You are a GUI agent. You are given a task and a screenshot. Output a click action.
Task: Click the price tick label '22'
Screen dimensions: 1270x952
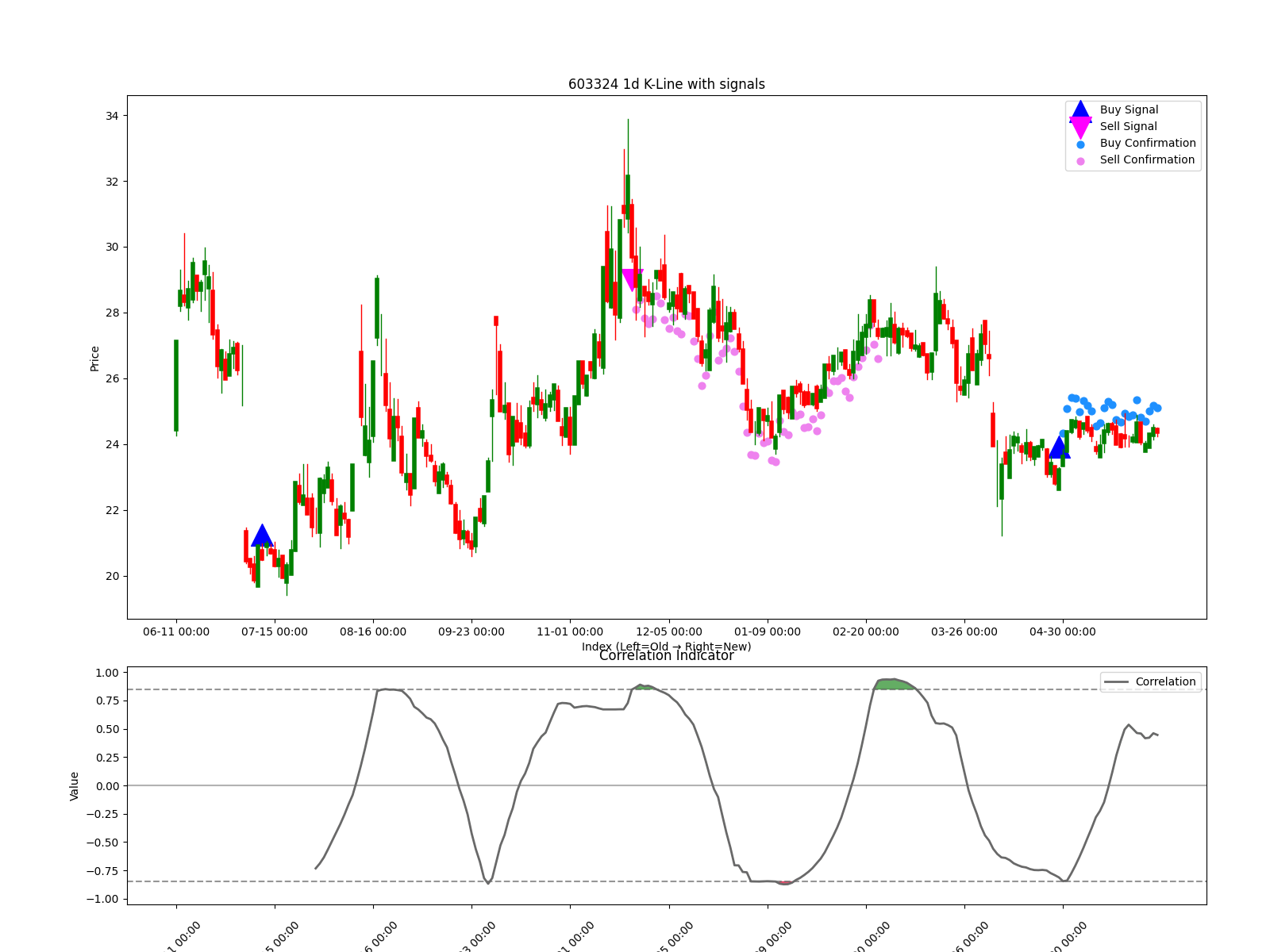click(x=112, y=510)
